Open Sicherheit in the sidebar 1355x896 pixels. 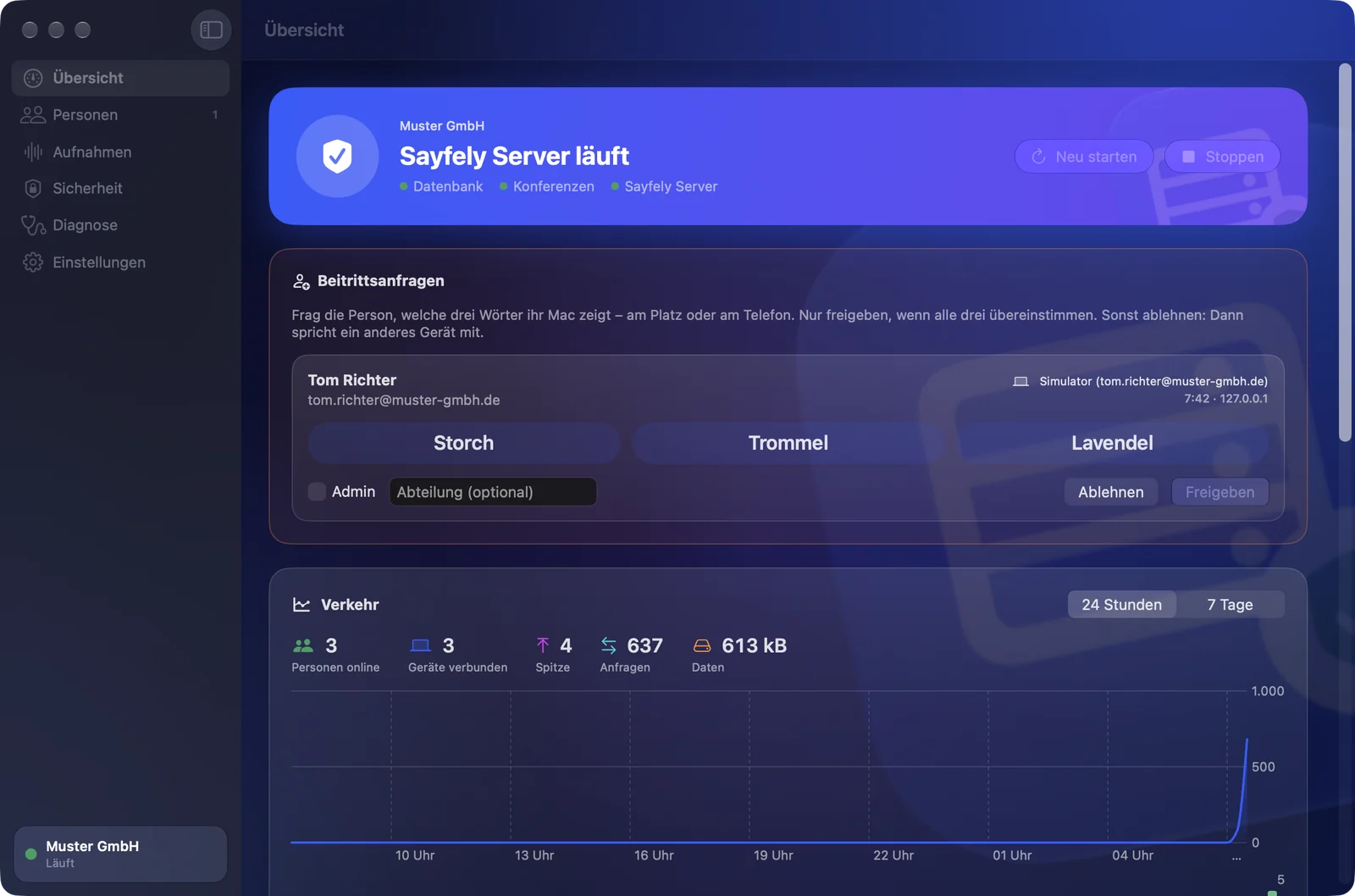pyautogui.click(x=120, y=188)
